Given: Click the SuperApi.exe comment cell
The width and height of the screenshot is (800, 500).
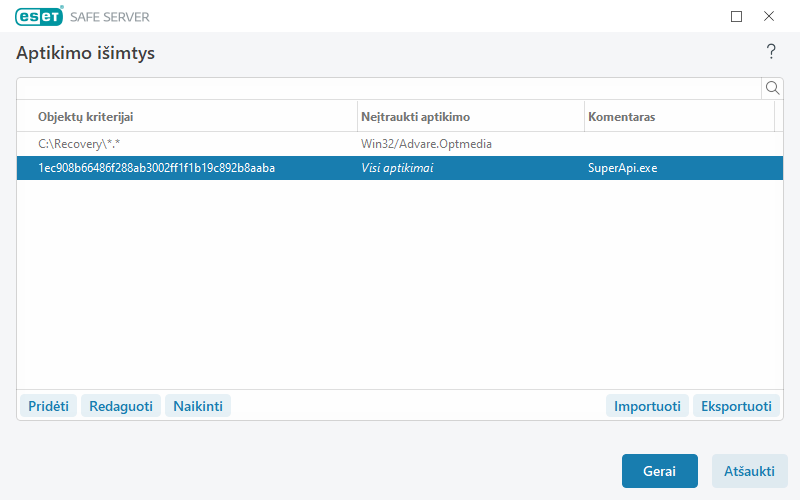Looking at the screenshot, I should [622, 168].
